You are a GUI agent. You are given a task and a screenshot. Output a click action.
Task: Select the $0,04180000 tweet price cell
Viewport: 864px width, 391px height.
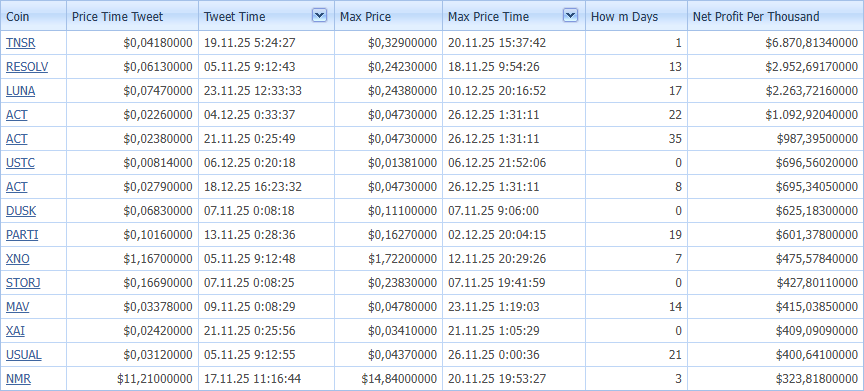point(133,43)
